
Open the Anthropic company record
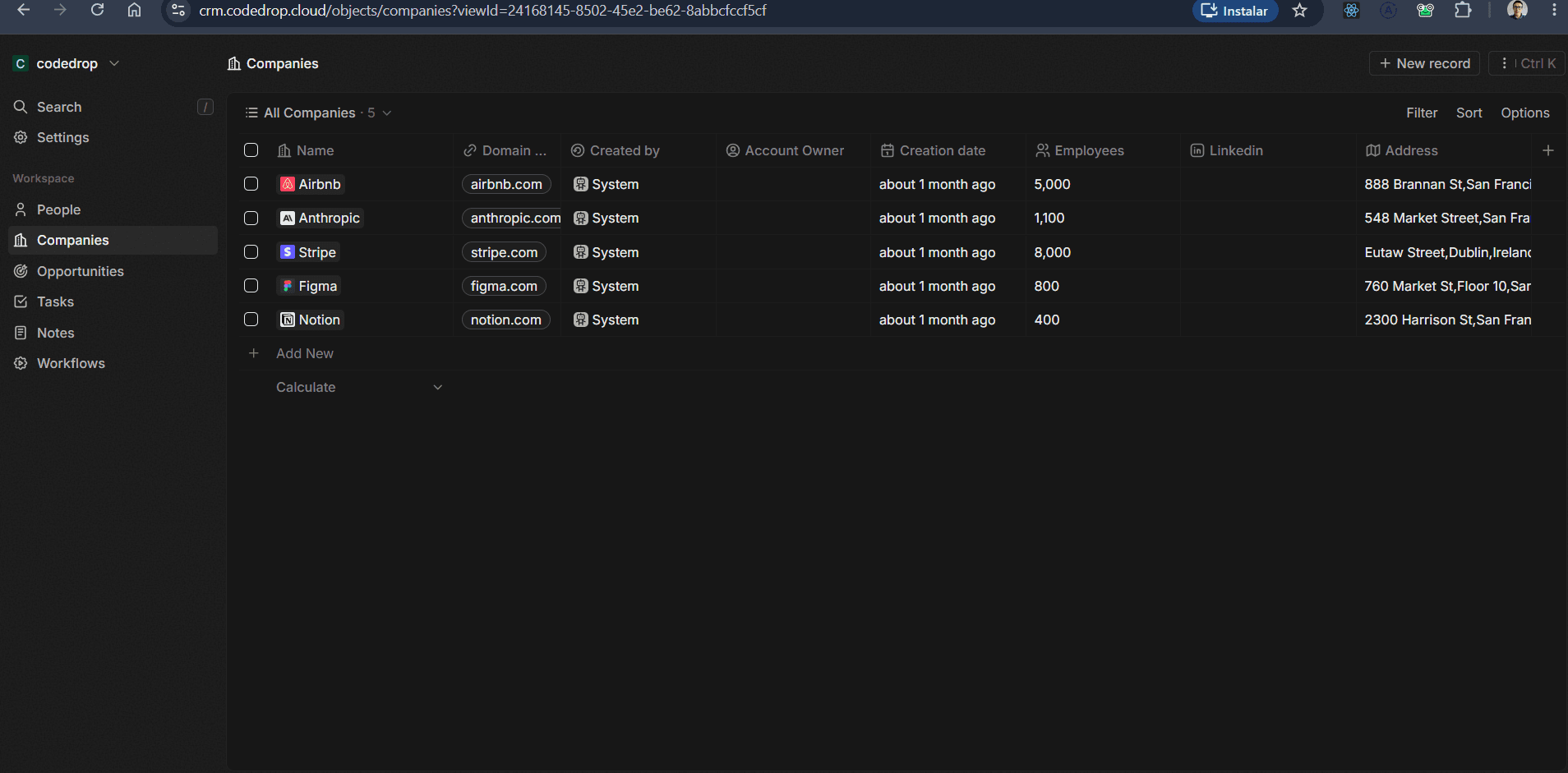pyautogui.click(x=321, y=218)
